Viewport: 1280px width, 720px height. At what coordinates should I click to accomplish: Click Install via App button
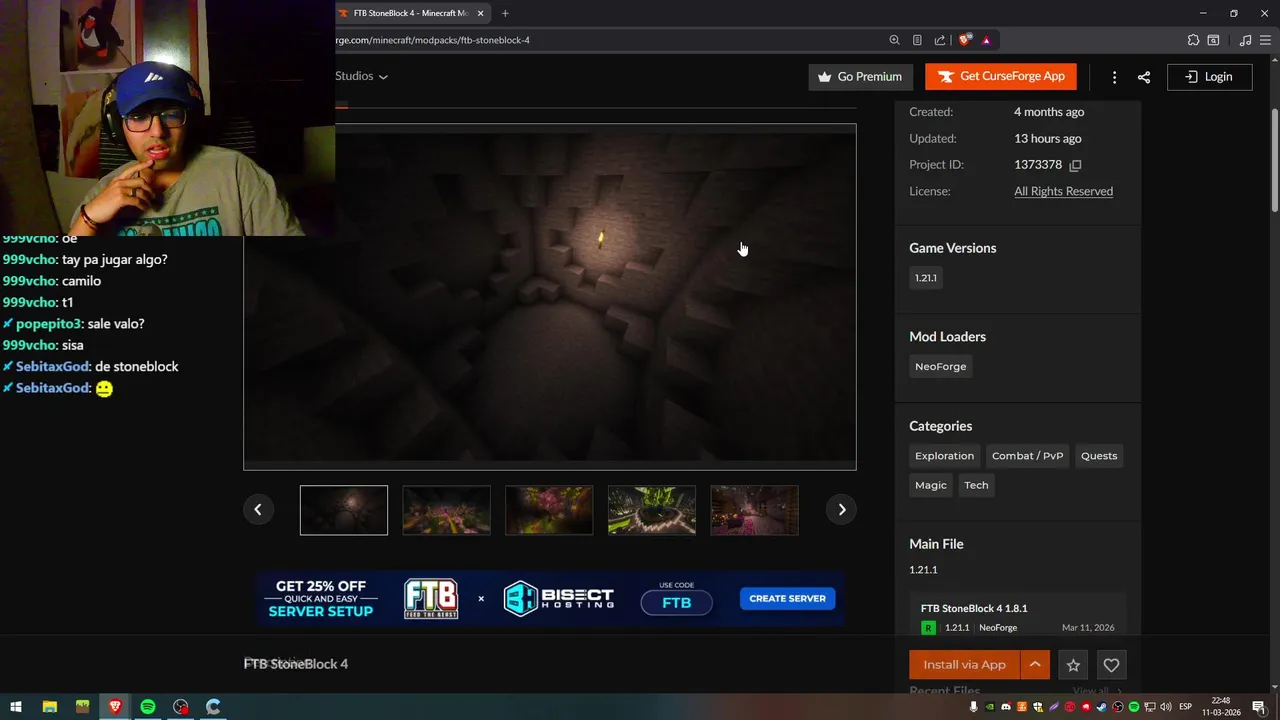point(964,665)
